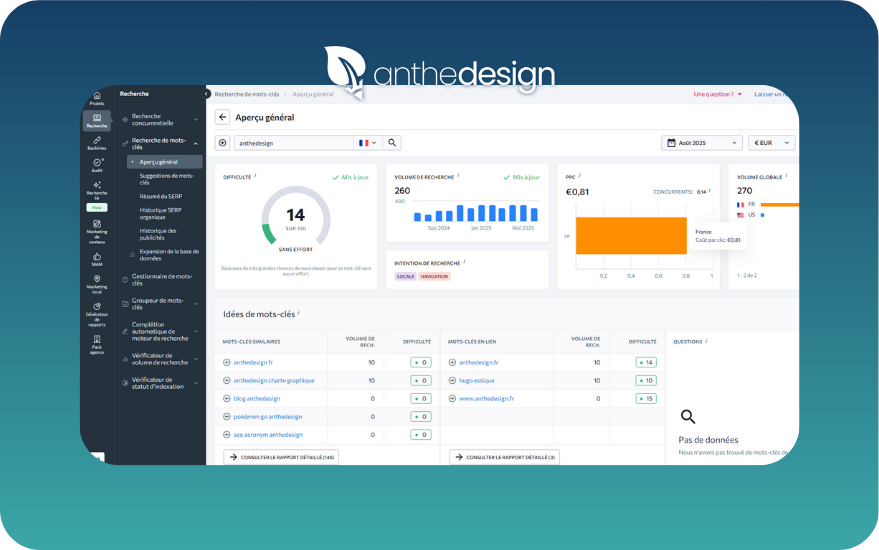Open the Projets section in sidebar

(x=97, y=99)
